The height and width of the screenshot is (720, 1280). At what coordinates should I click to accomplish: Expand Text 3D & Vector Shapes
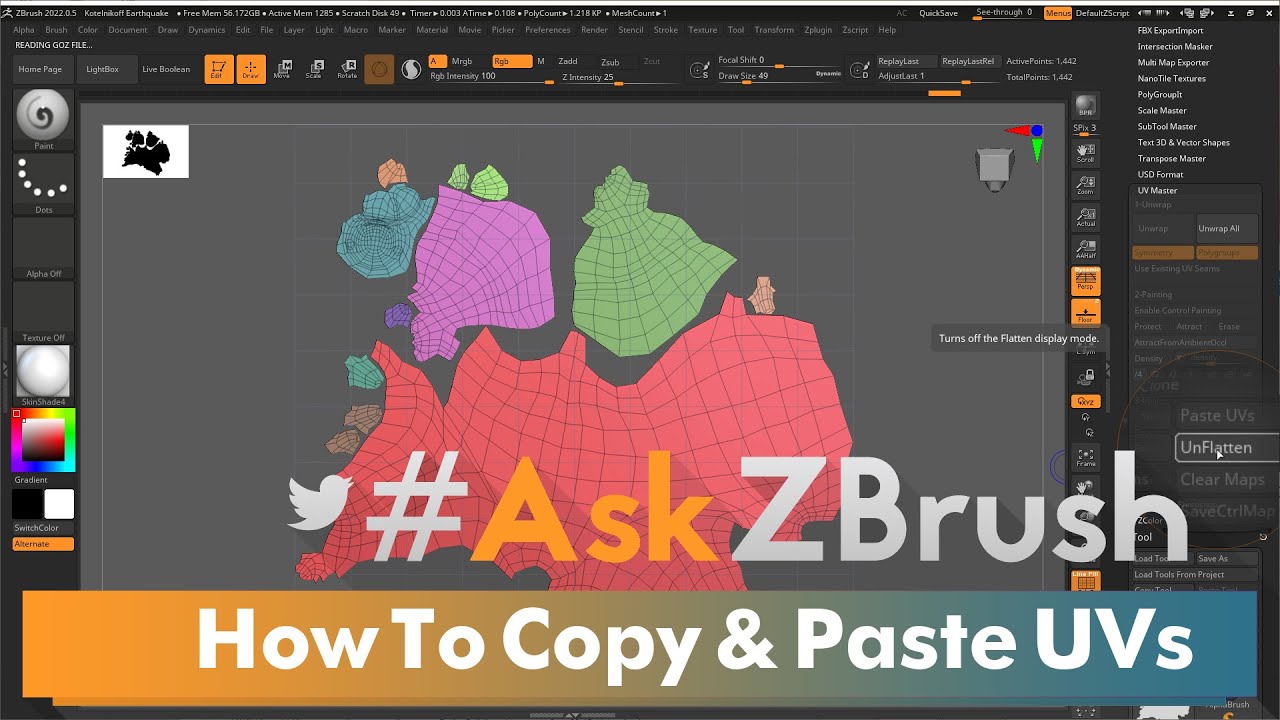[x=1183, y=142]
